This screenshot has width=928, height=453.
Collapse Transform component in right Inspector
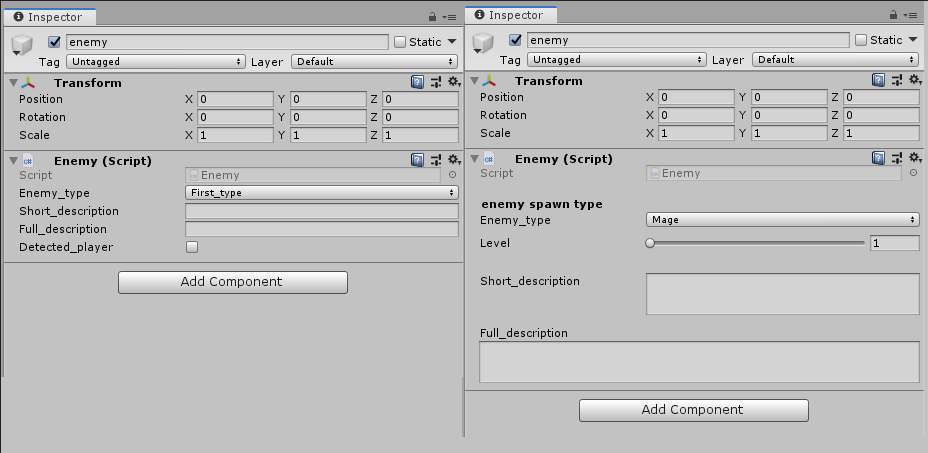pos(474,81)
